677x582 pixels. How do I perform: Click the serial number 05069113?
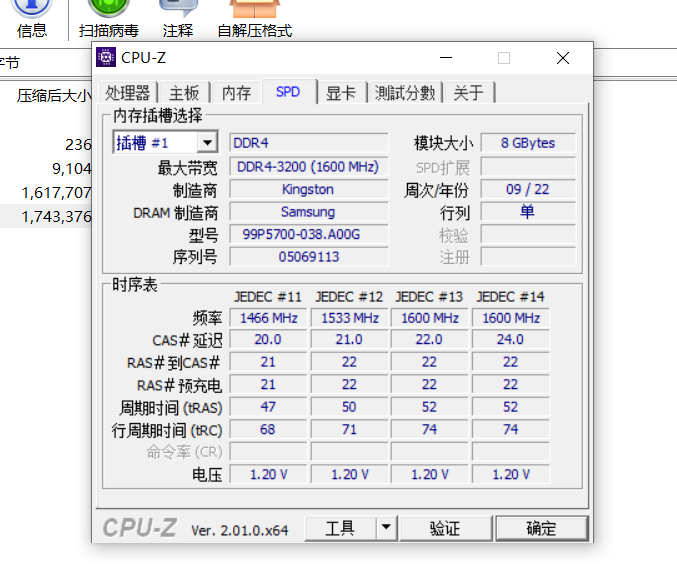309,256
